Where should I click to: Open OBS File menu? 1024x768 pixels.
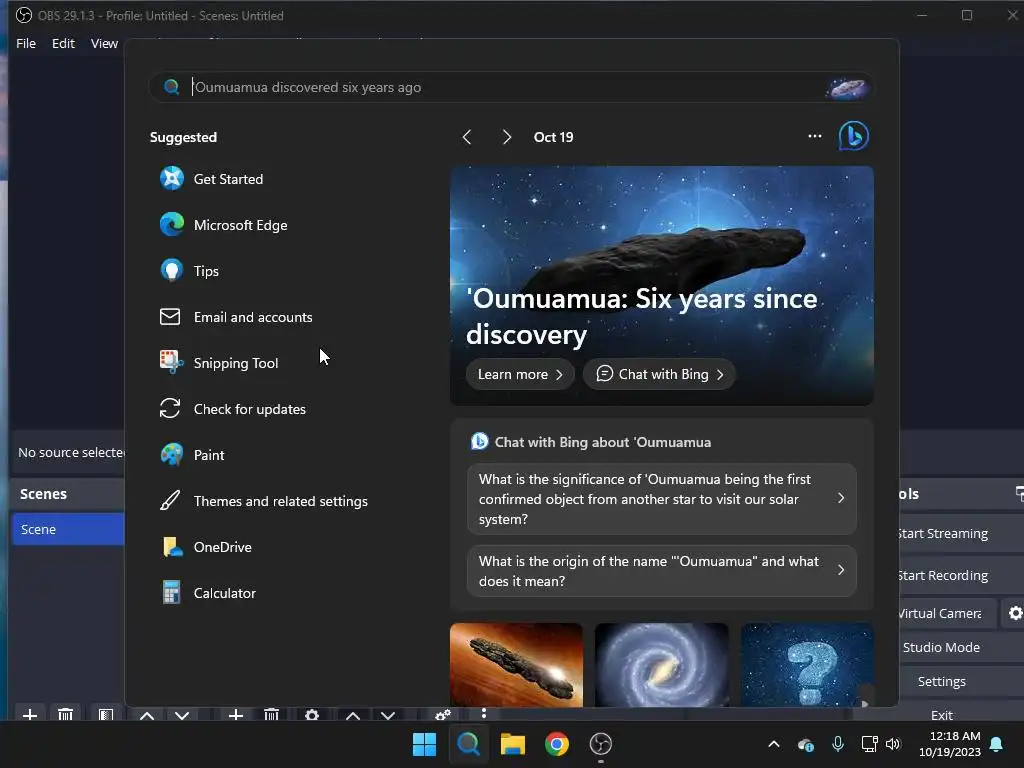(x=26, y=43)
